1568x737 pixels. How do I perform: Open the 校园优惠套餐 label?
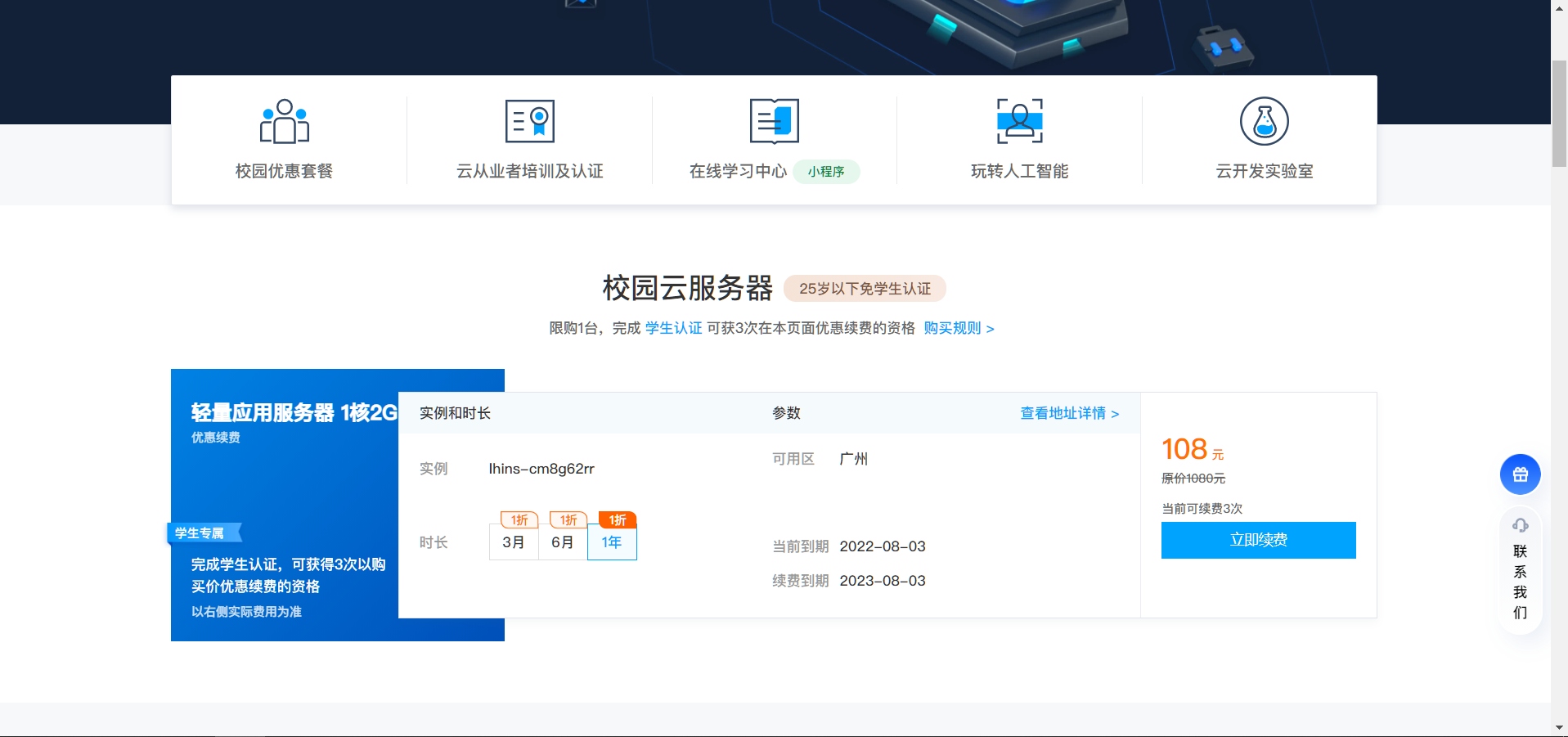(x=284, y=171)
